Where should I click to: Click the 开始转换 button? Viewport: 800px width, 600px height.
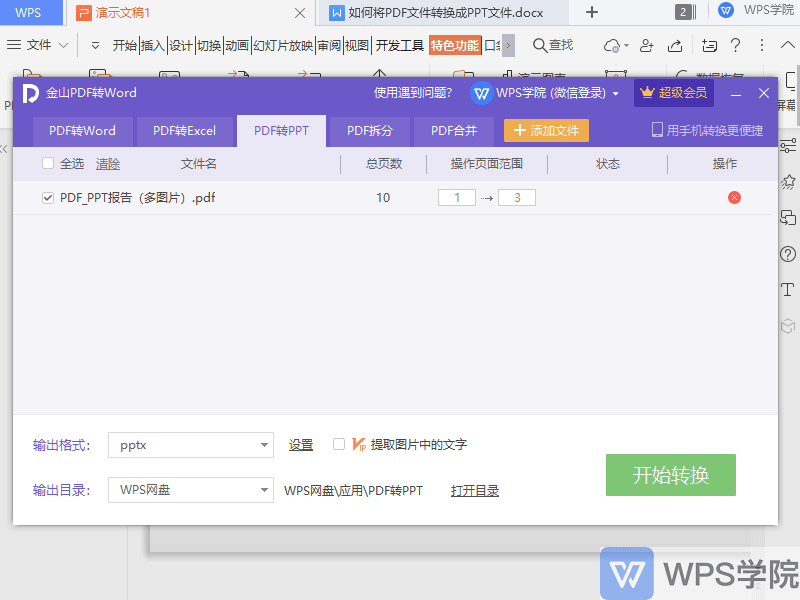670,475
